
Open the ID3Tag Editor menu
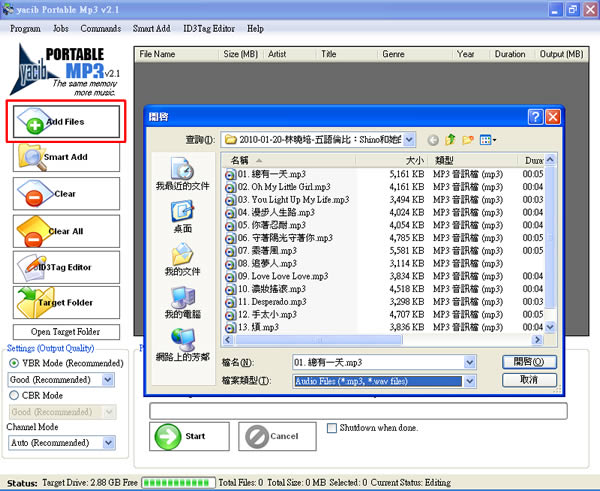click(209, 29)
